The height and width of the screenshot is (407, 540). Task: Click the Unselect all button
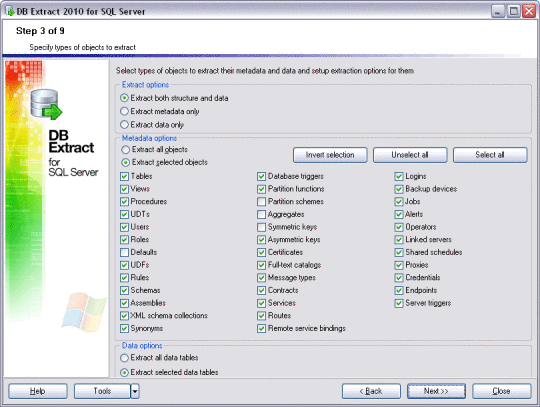click(410, 155)
